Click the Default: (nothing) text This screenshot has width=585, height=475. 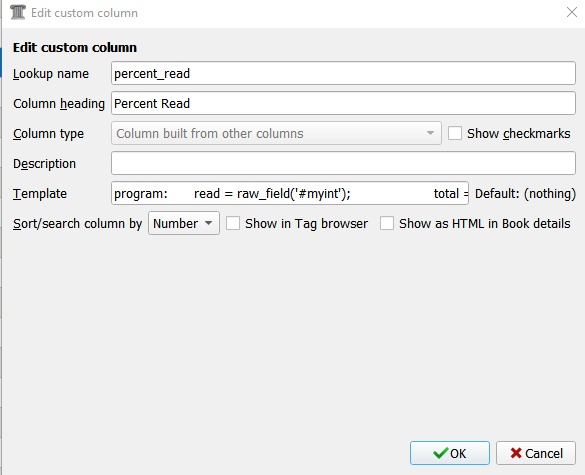pyautogui.click(x=525, y=194)
